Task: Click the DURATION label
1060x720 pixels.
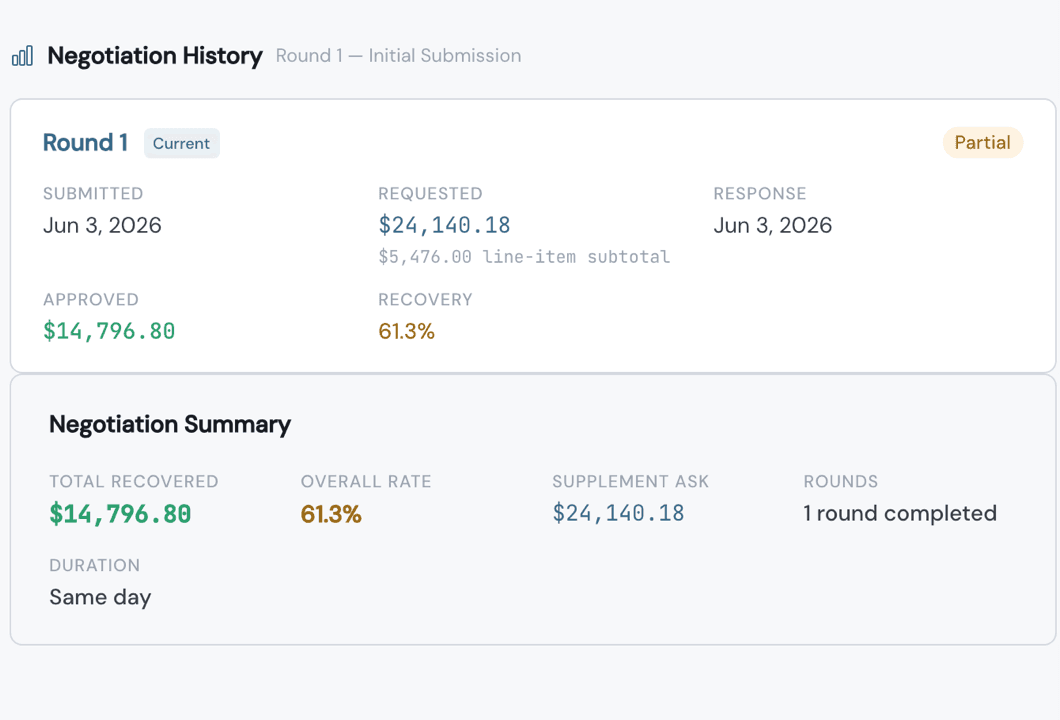Action: click(x=95, y=565)
